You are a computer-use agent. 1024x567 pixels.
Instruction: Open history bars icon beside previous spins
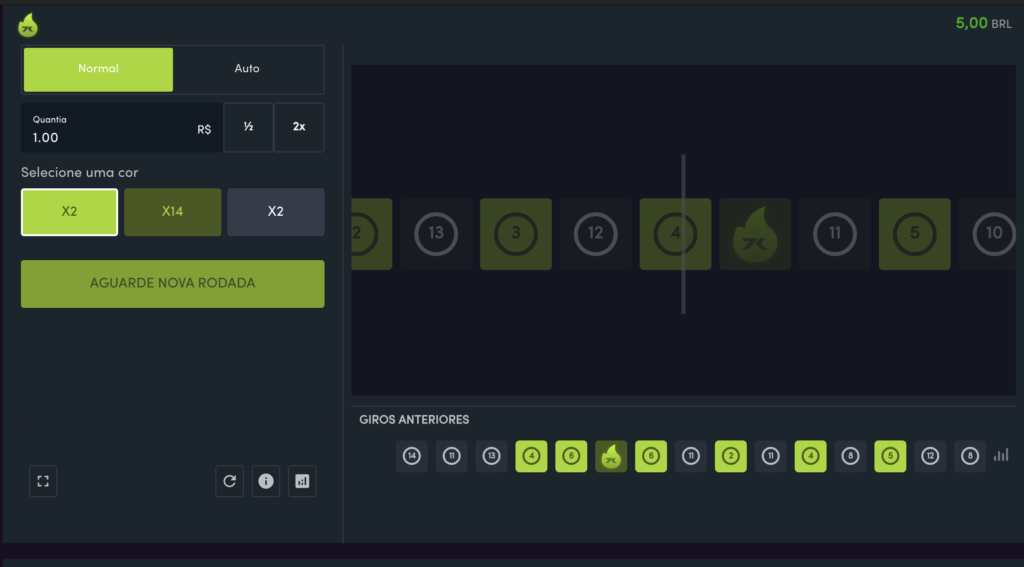[1001, 455]
